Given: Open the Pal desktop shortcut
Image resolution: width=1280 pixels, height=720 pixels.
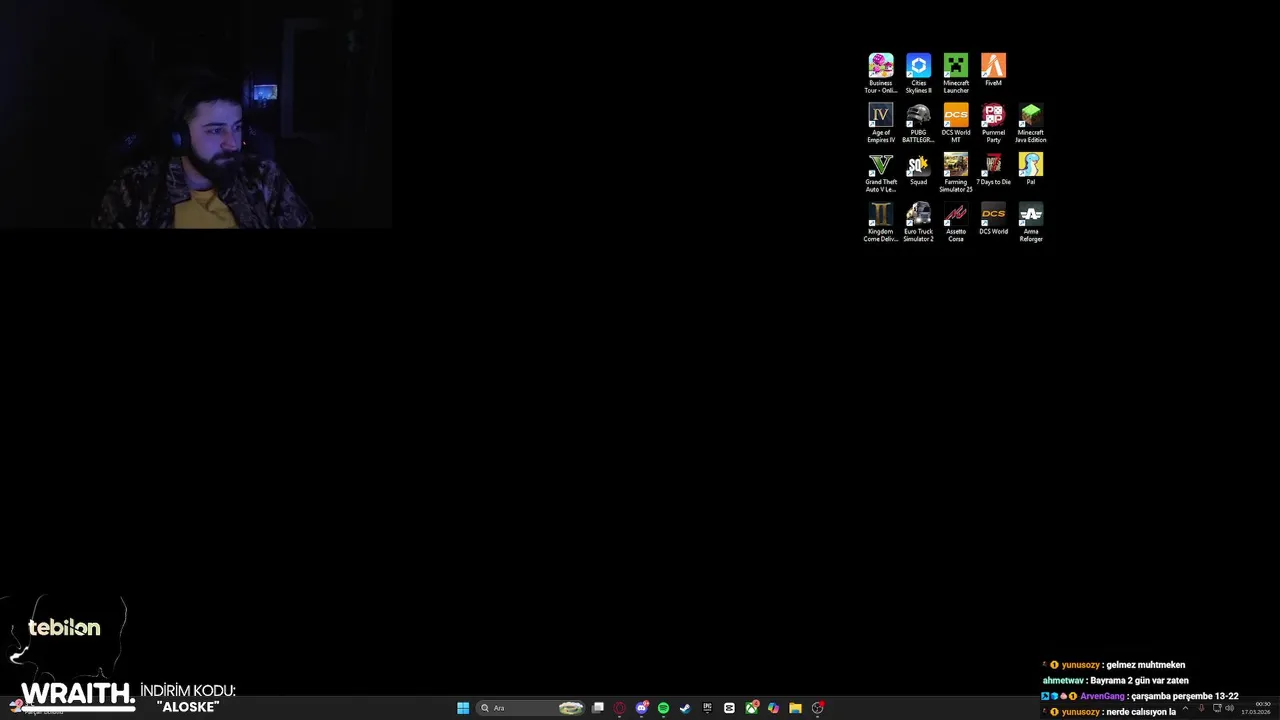Looking at the screenshot, I should click(1031, 169).
